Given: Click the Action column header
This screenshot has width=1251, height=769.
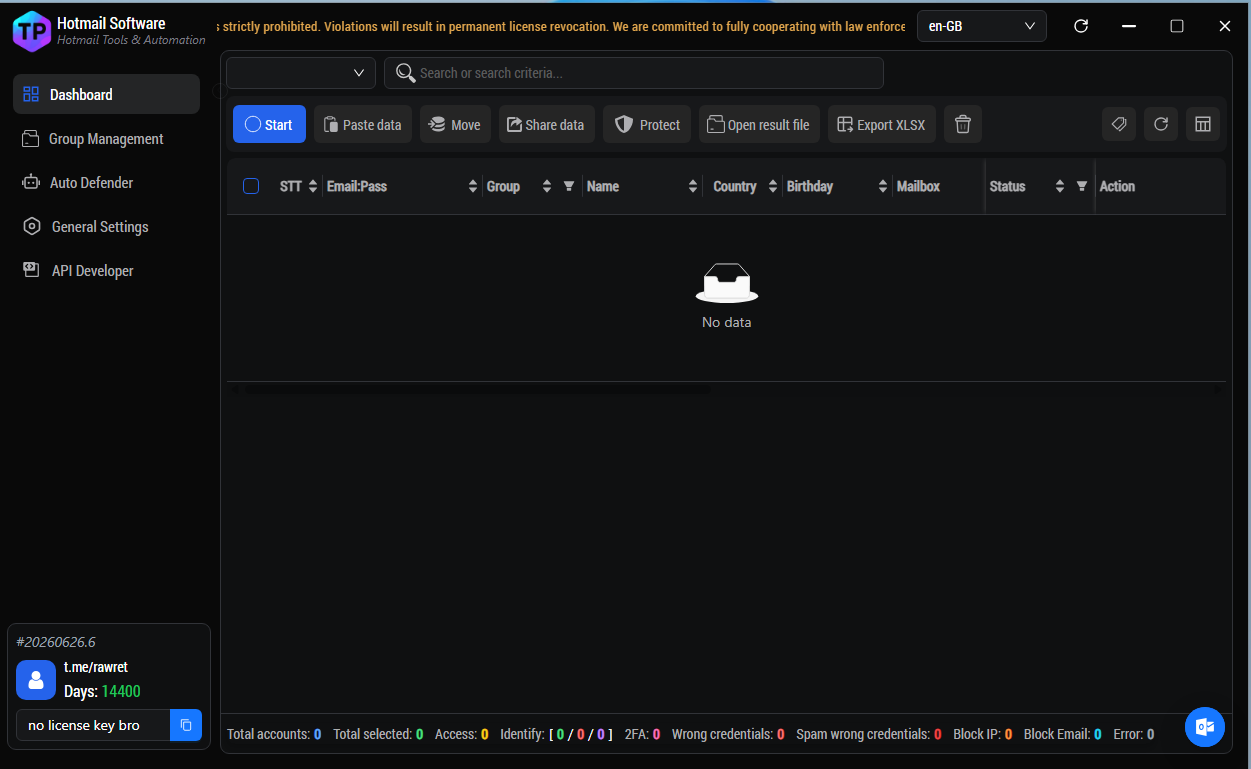Looking at the screenshot, I should pyautogui.click(x=1117, y=187).
